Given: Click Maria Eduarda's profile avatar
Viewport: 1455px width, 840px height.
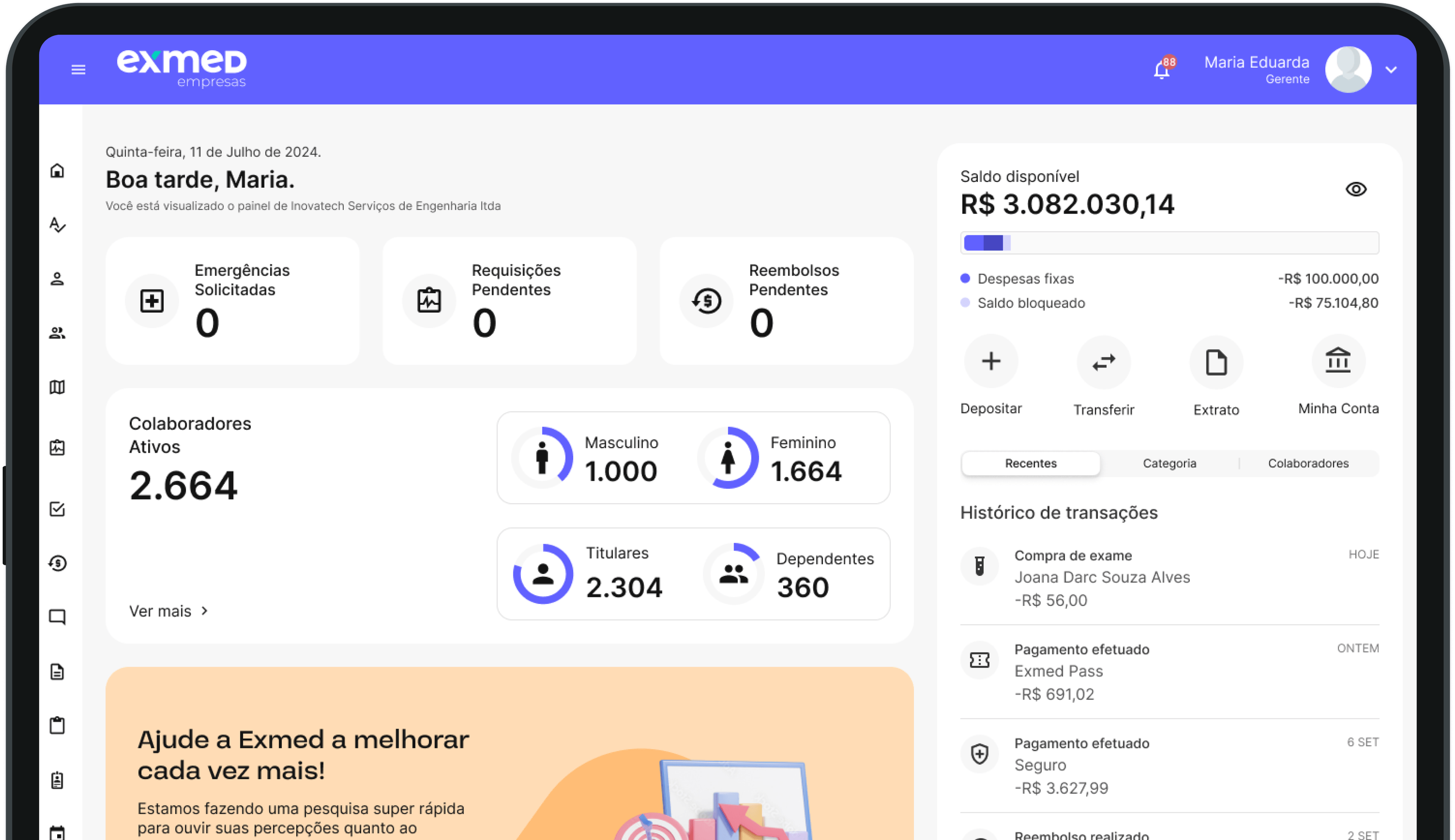Looking at the screenshot, I should (1348, 69).
